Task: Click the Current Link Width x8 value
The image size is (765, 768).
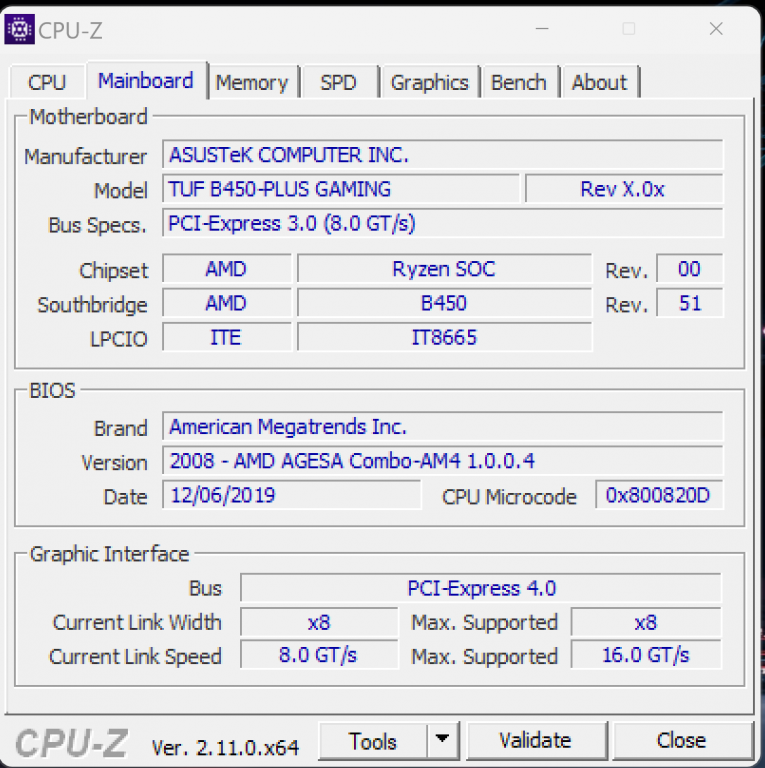Action: (319, 622)
